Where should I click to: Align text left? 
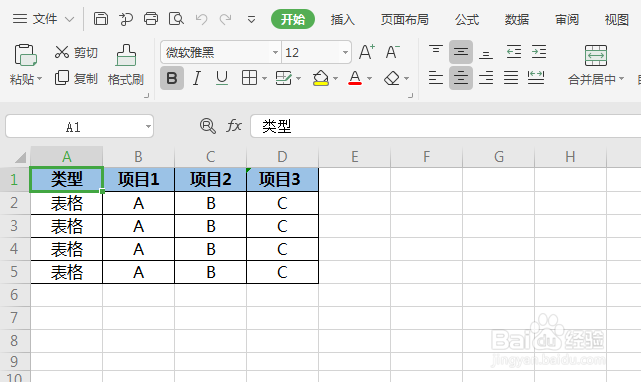coord(436,78)
